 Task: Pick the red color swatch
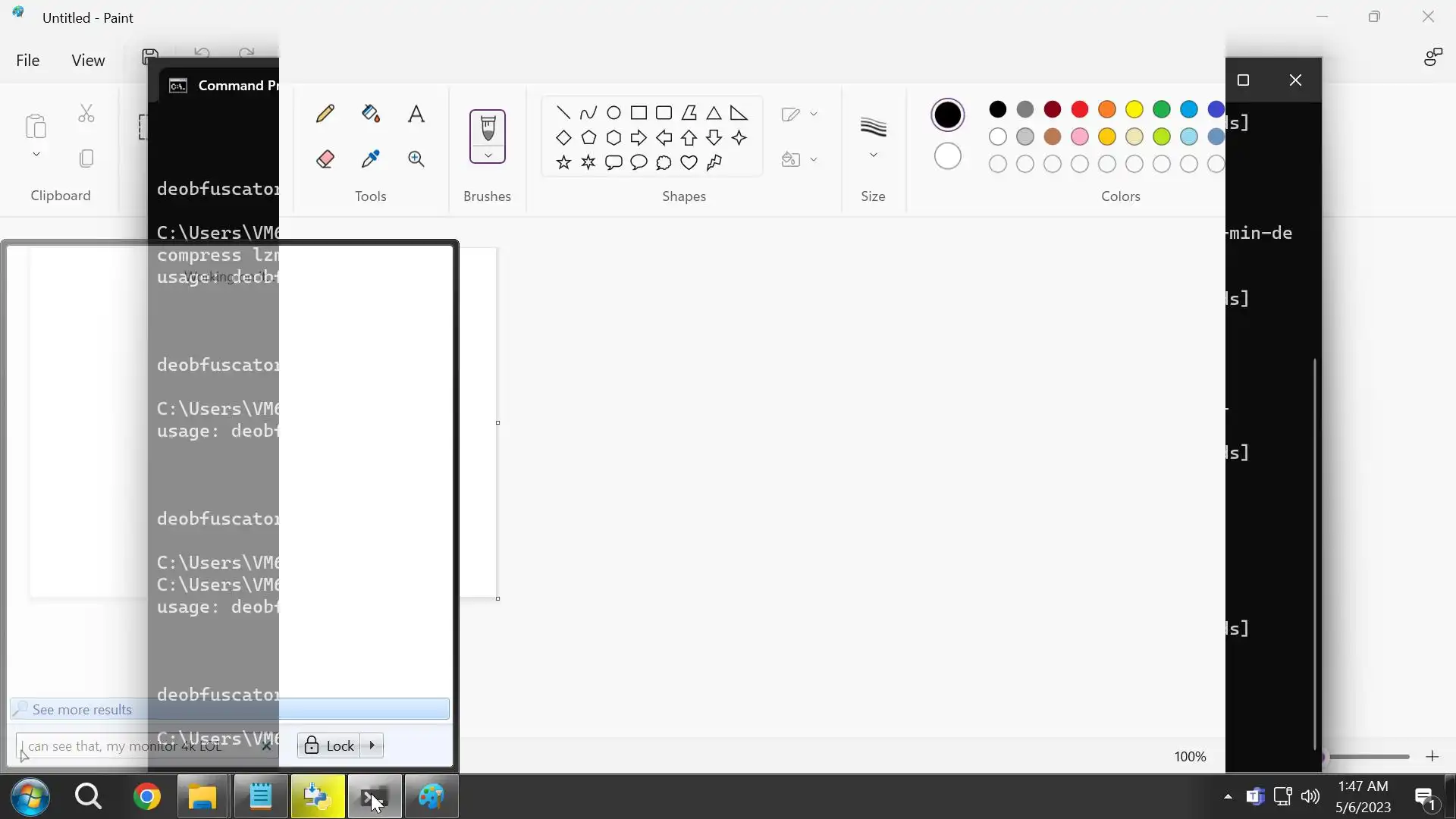(x=1080, y=109)
